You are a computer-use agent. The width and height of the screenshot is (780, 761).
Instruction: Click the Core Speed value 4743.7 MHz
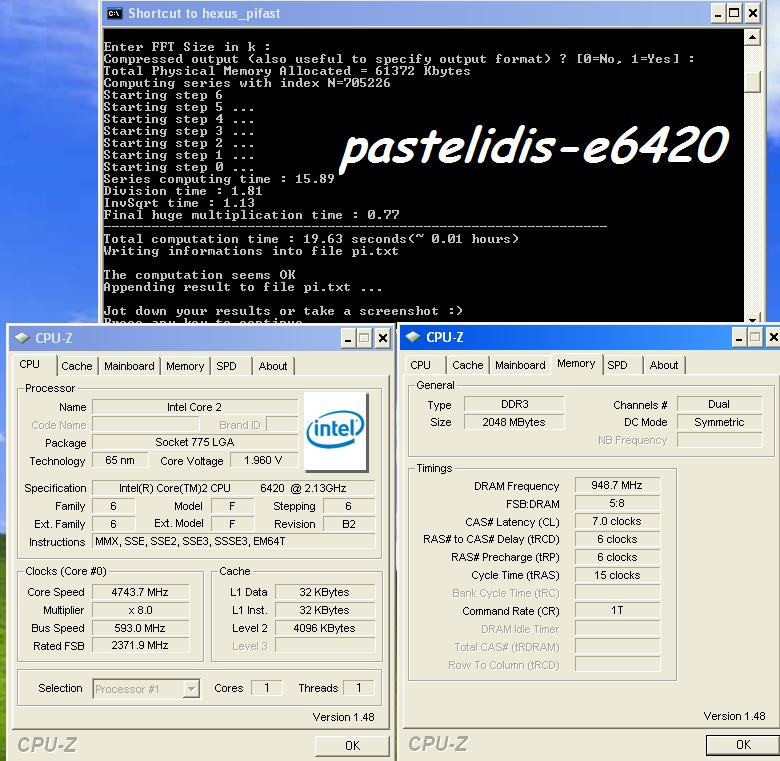pos(140,592)
